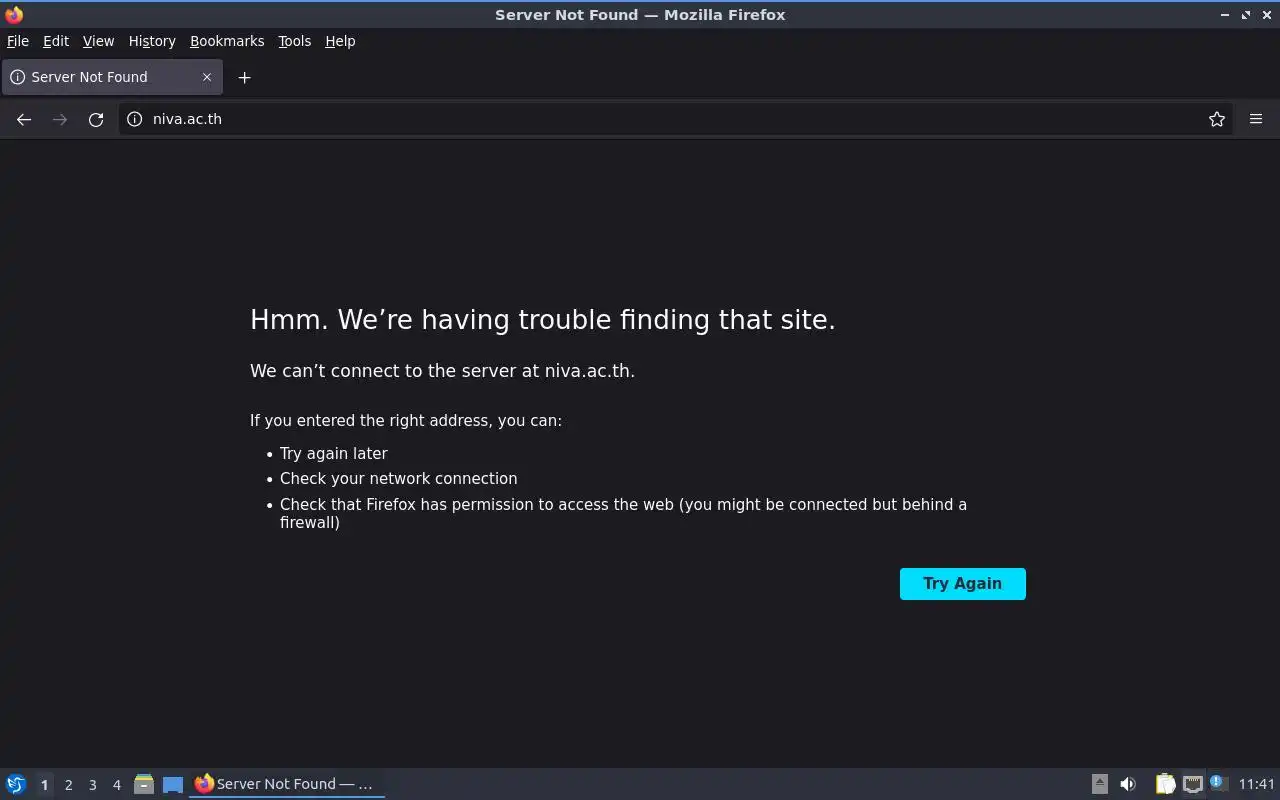Click the removable media eject tray icon
Image resolution: width=1280 pixels, height=800 pixels.
(1099, 784)
